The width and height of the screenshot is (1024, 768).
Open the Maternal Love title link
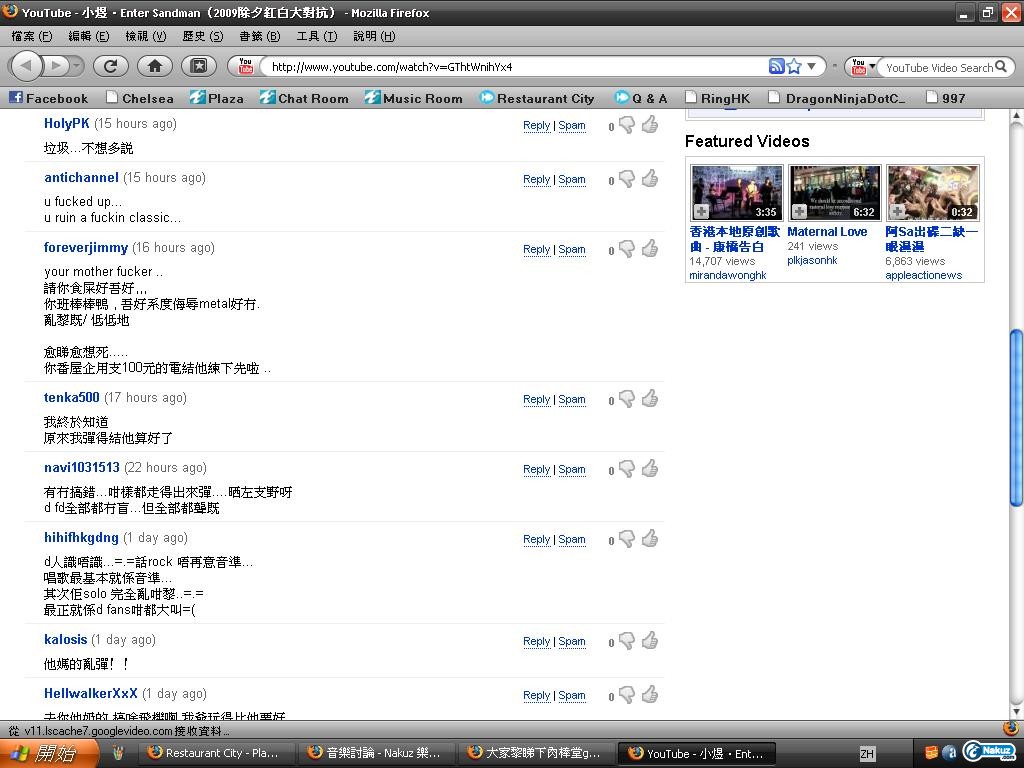827,232
